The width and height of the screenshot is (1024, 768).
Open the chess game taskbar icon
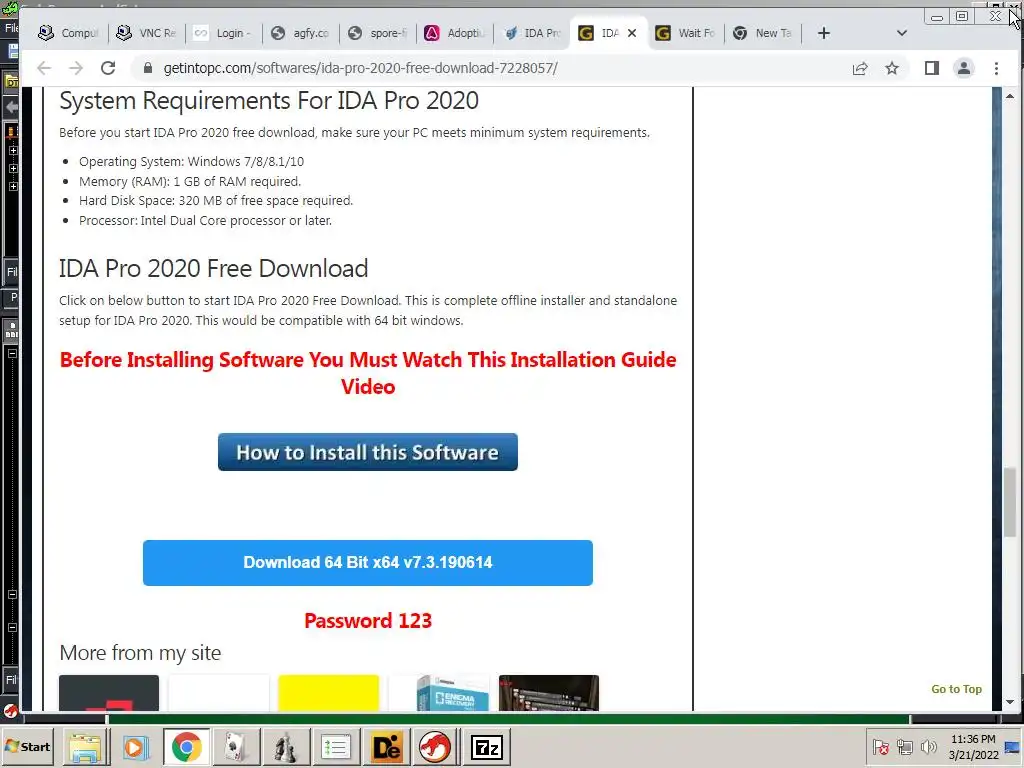coord(285,747)
